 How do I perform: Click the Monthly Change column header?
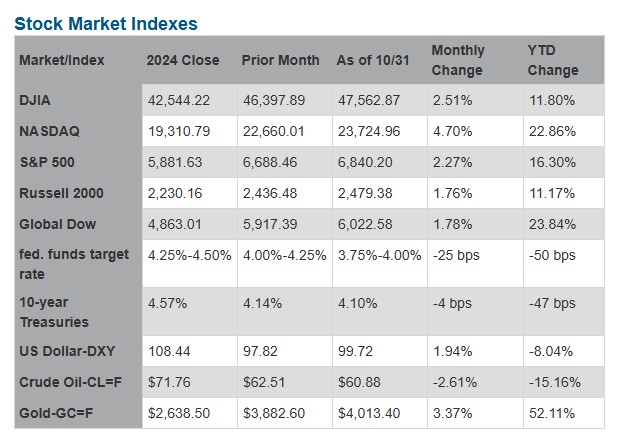458,60
